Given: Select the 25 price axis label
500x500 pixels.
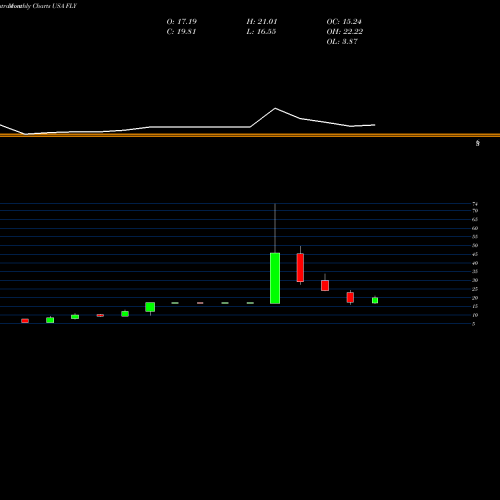Looking at the screenshot, I should [475, 289].
